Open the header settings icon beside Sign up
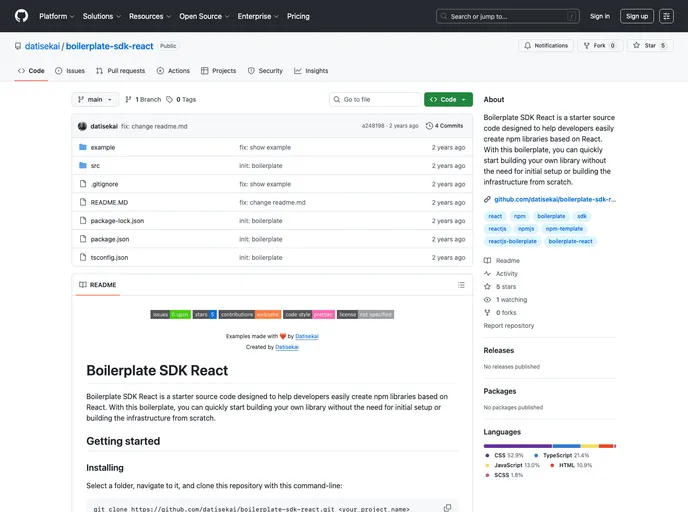The height and width of the screenshot is (512, 688). tap(666, 16)
